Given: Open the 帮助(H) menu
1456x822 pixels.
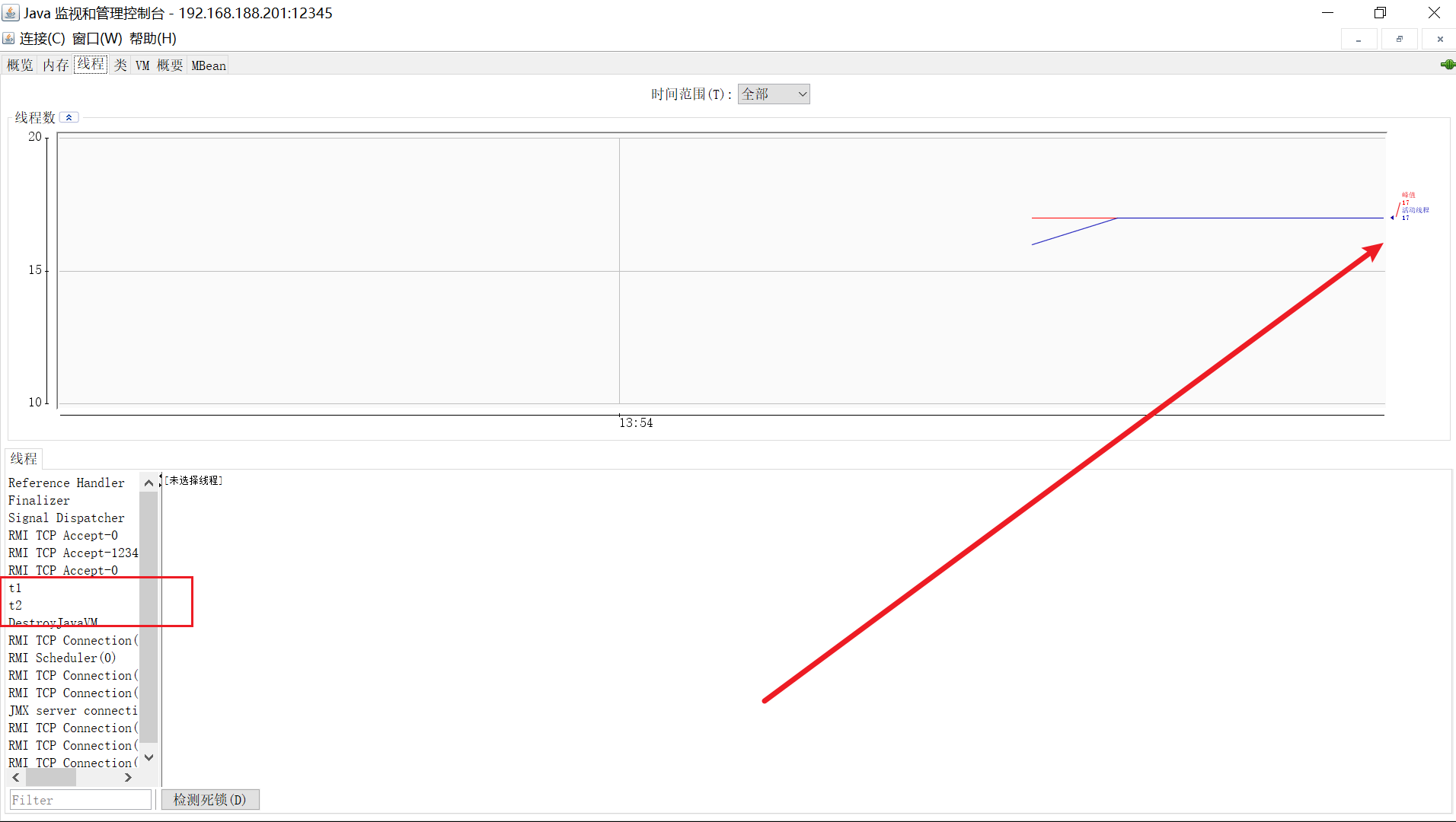Looking at the screenshot, I should 152,39.
